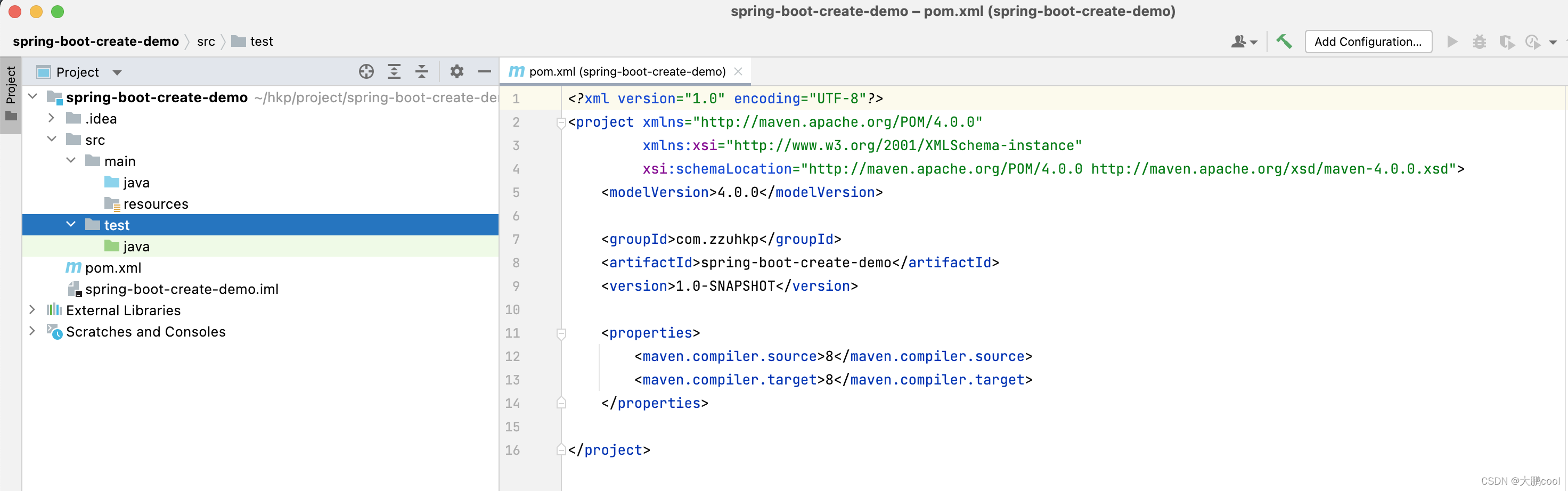Click the Expand All icon
This screenshot has width=1568, height=491.
pos(394,72)
